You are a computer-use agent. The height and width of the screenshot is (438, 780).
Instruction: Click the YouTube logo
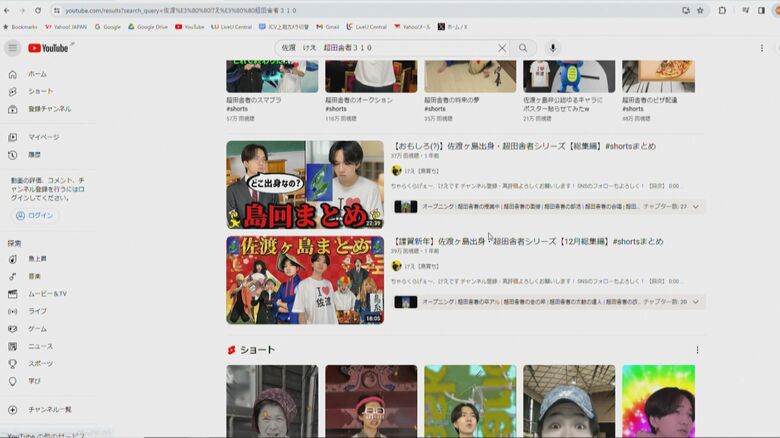pyautogui.click(x=48, y=48)
